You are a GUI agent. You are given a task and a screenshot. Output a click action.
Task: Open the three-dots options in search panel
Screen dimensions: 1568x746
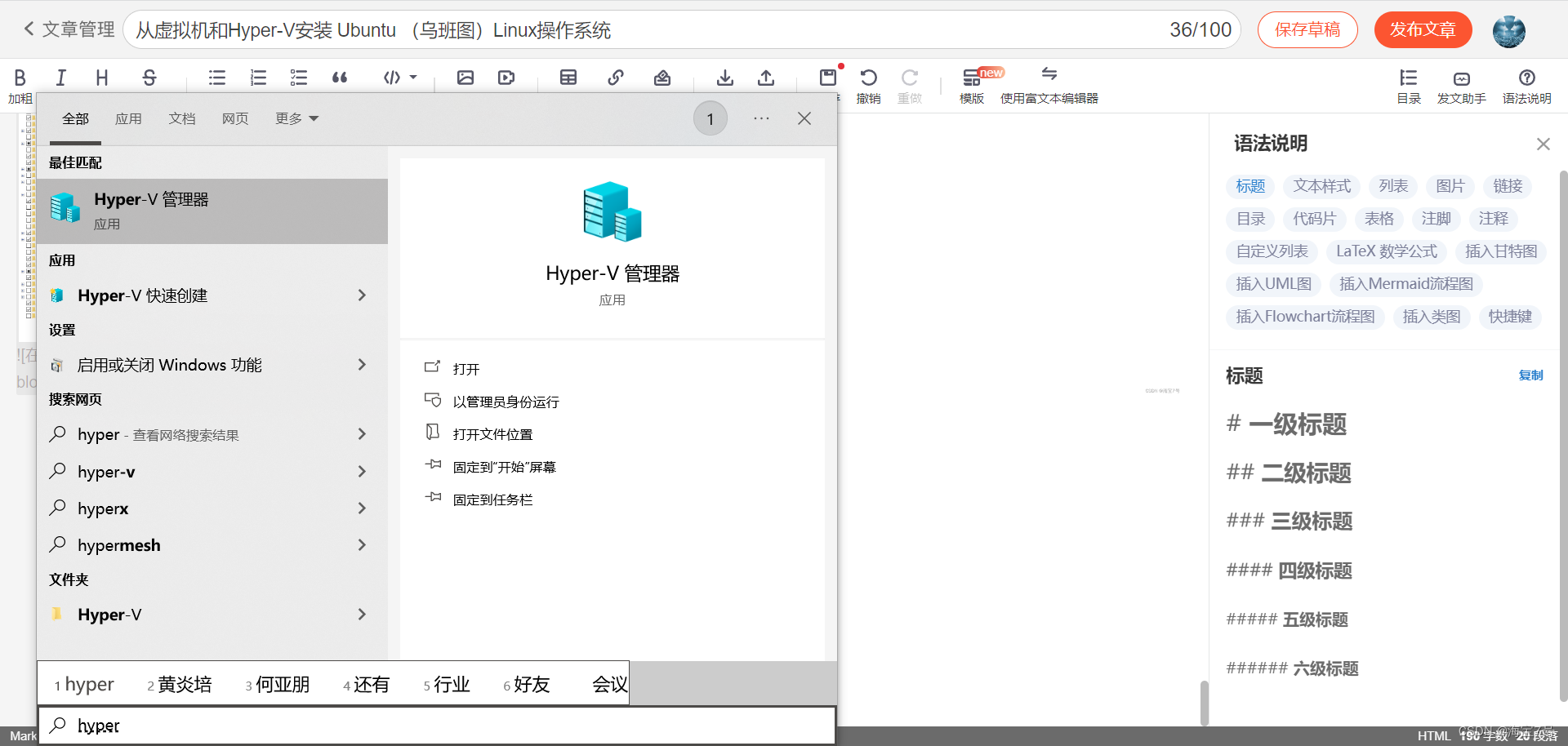761,119
